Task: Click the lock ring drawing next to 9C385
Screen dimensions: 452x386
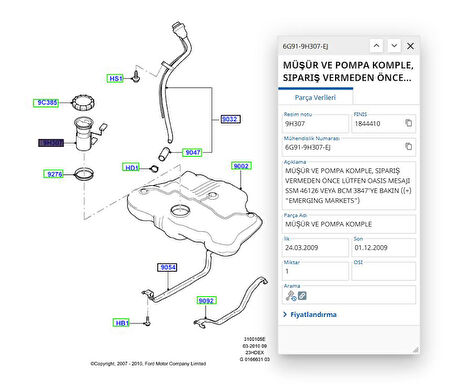Action: (x=83, y=103)
